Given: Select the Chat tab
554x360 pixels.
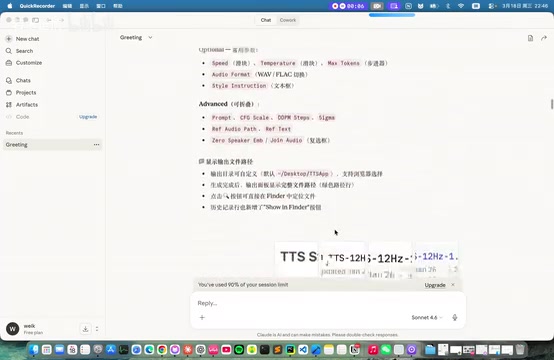Looking at the screenshot, I should 266,20.
